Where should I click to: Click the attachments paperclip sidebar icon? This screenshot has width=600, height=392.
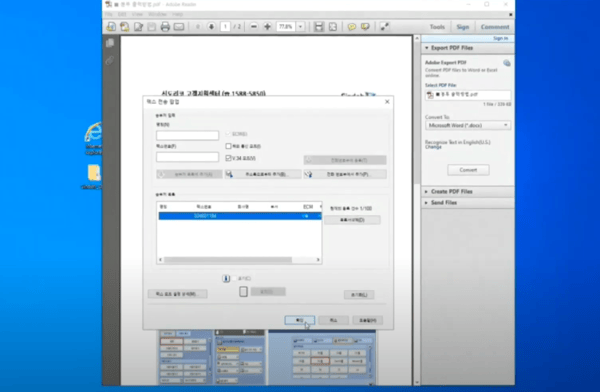[110, 60]
